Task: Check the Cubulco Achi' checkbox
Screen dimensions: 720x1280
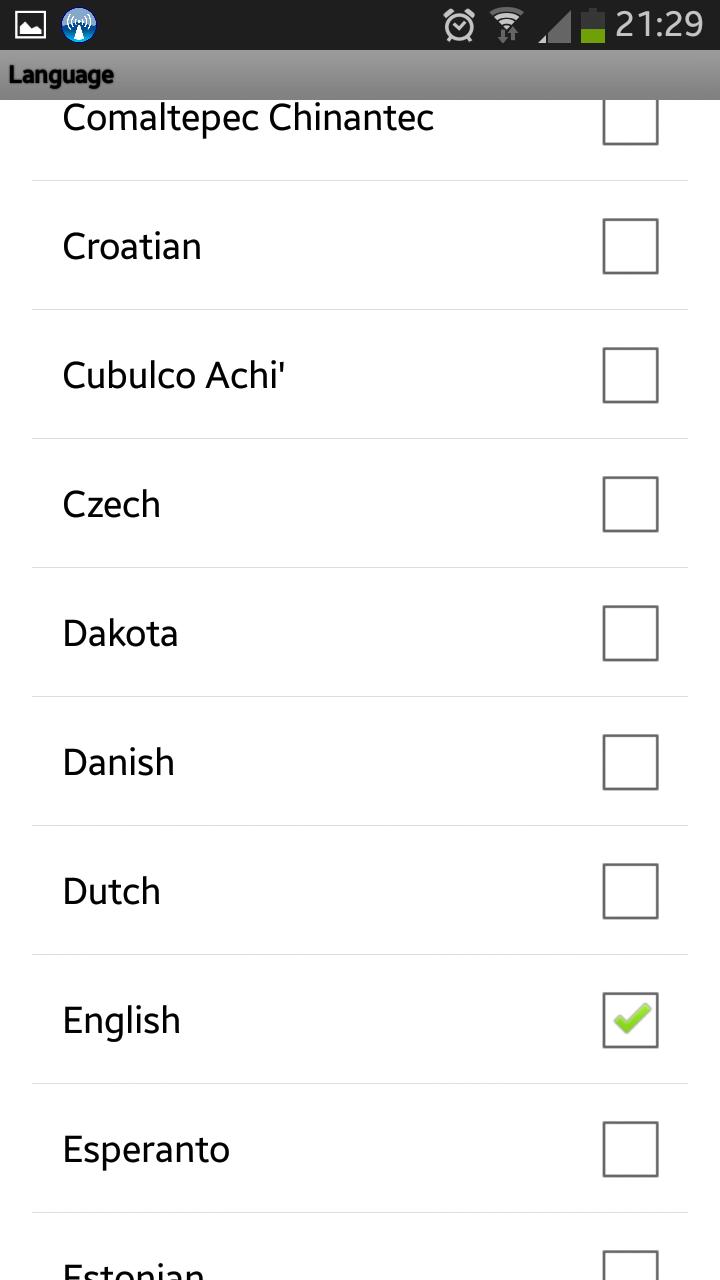Action: [630, 375]
